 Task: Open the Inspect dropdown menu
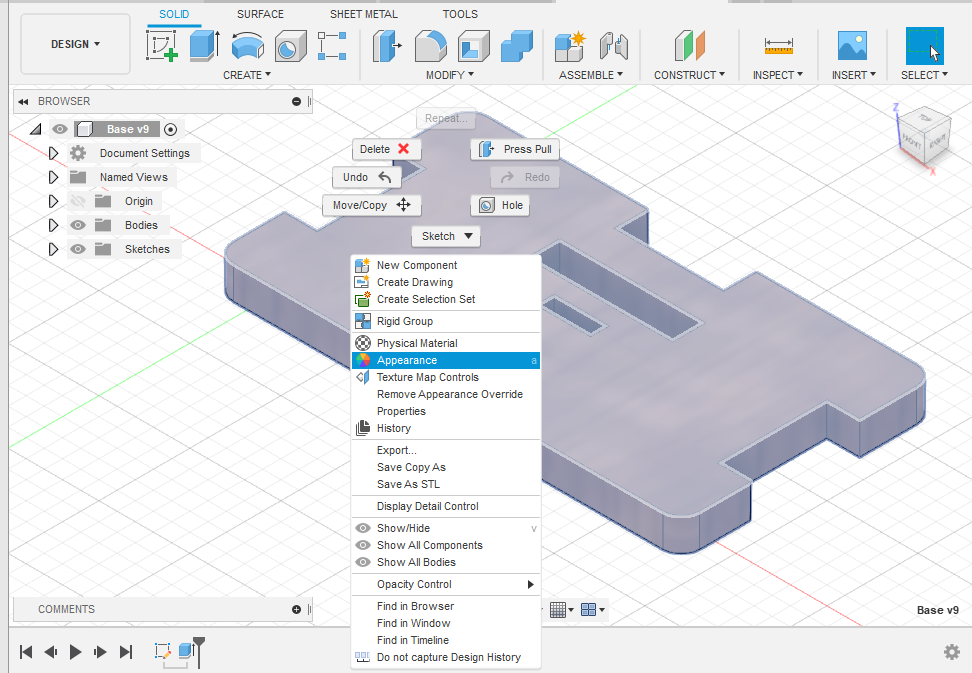[778, 75]
